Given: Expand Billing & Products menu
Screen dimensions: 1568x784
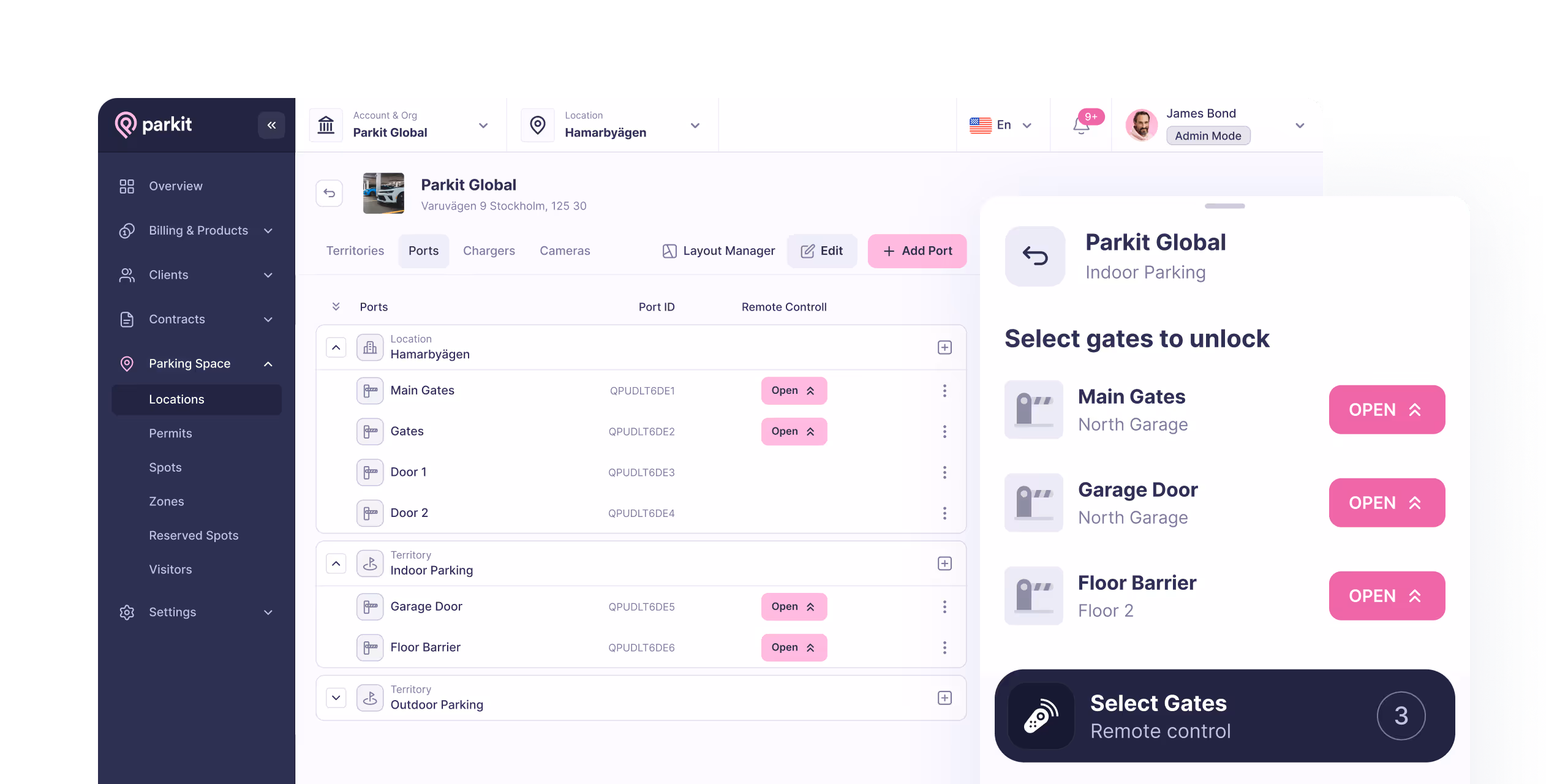Looking at the screenshot, I should 268,231.
